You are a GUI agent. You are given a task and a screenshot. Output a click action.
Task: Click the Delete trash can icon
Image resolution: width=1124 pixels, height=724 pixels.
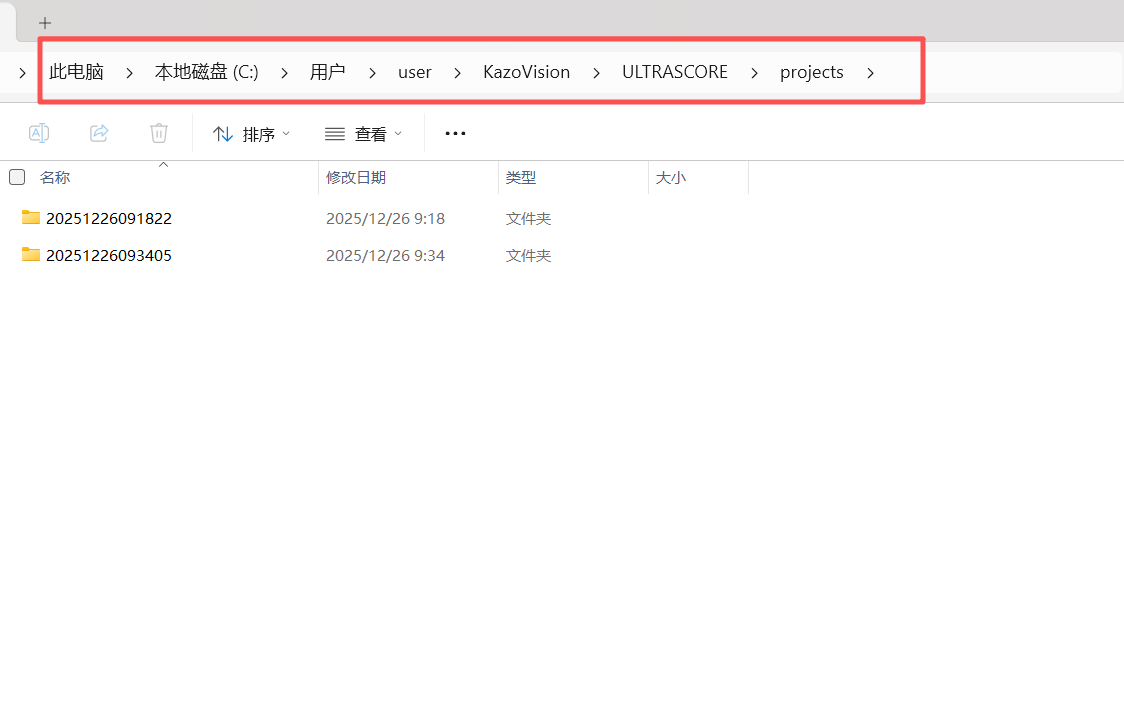pos(159,133)
